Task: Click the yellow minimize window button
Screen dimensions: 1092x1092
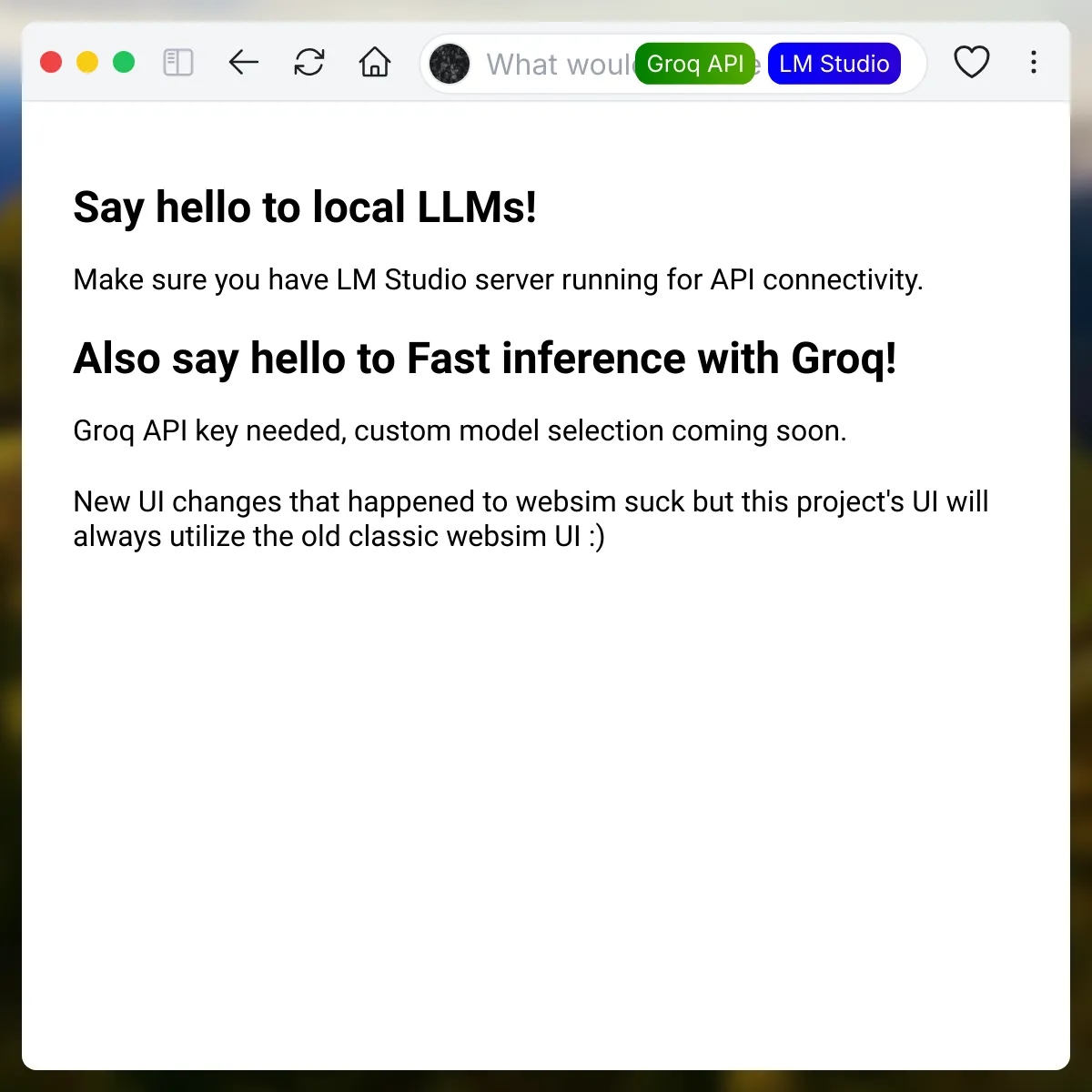Action: (x=87, y=63)
